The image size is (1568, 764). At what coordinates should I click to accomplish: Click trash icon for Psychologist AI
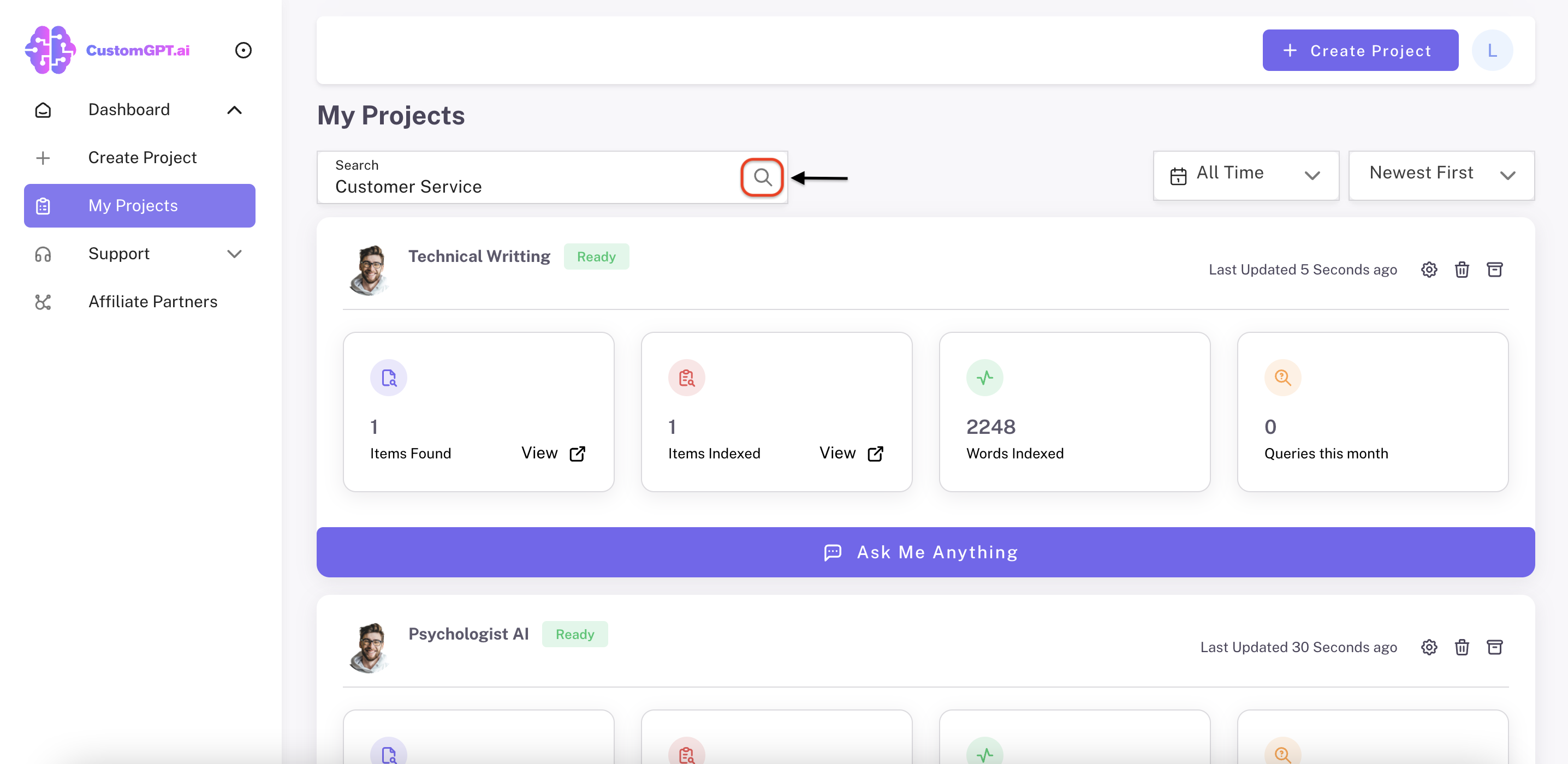(1462, 647)
